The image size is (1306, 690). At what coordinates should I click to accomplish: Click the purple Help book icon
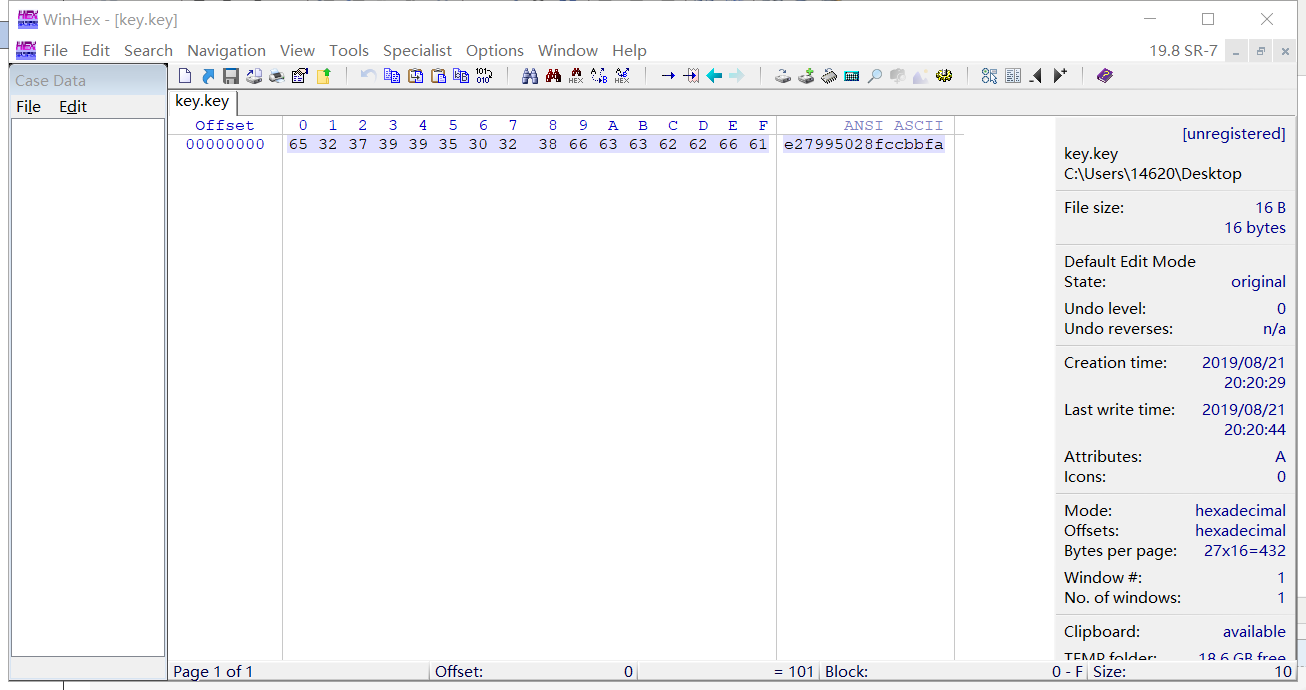pyautogui.click(x=1104, y=76)
